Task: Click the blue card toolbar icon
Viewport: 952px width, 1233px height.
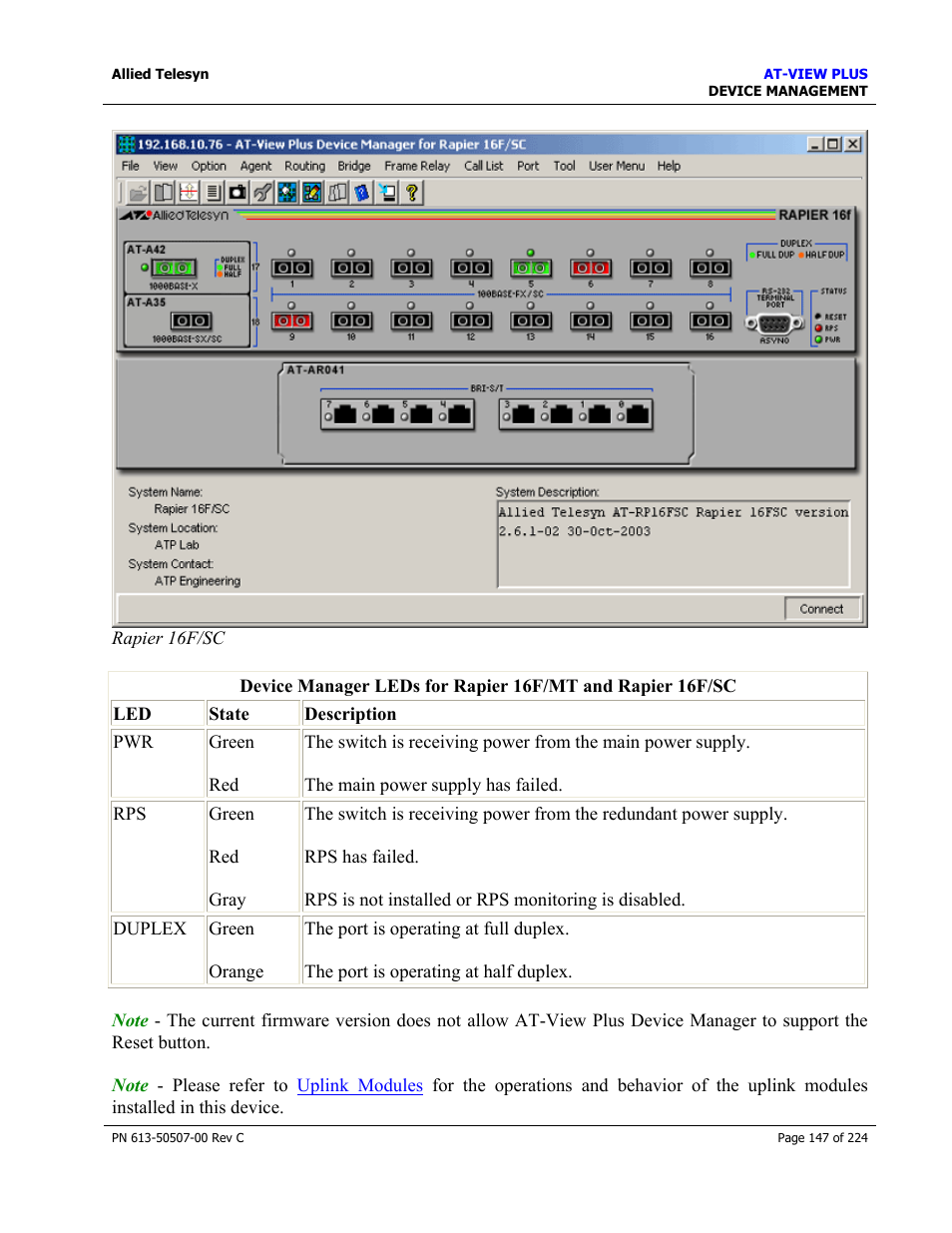Action: (361, 193)
